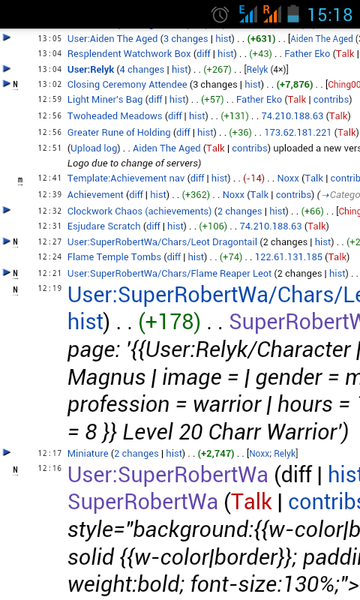360x600 pixels.
Task: Open Greater Rune of Holding page
Action: click(x=119, y=132)
